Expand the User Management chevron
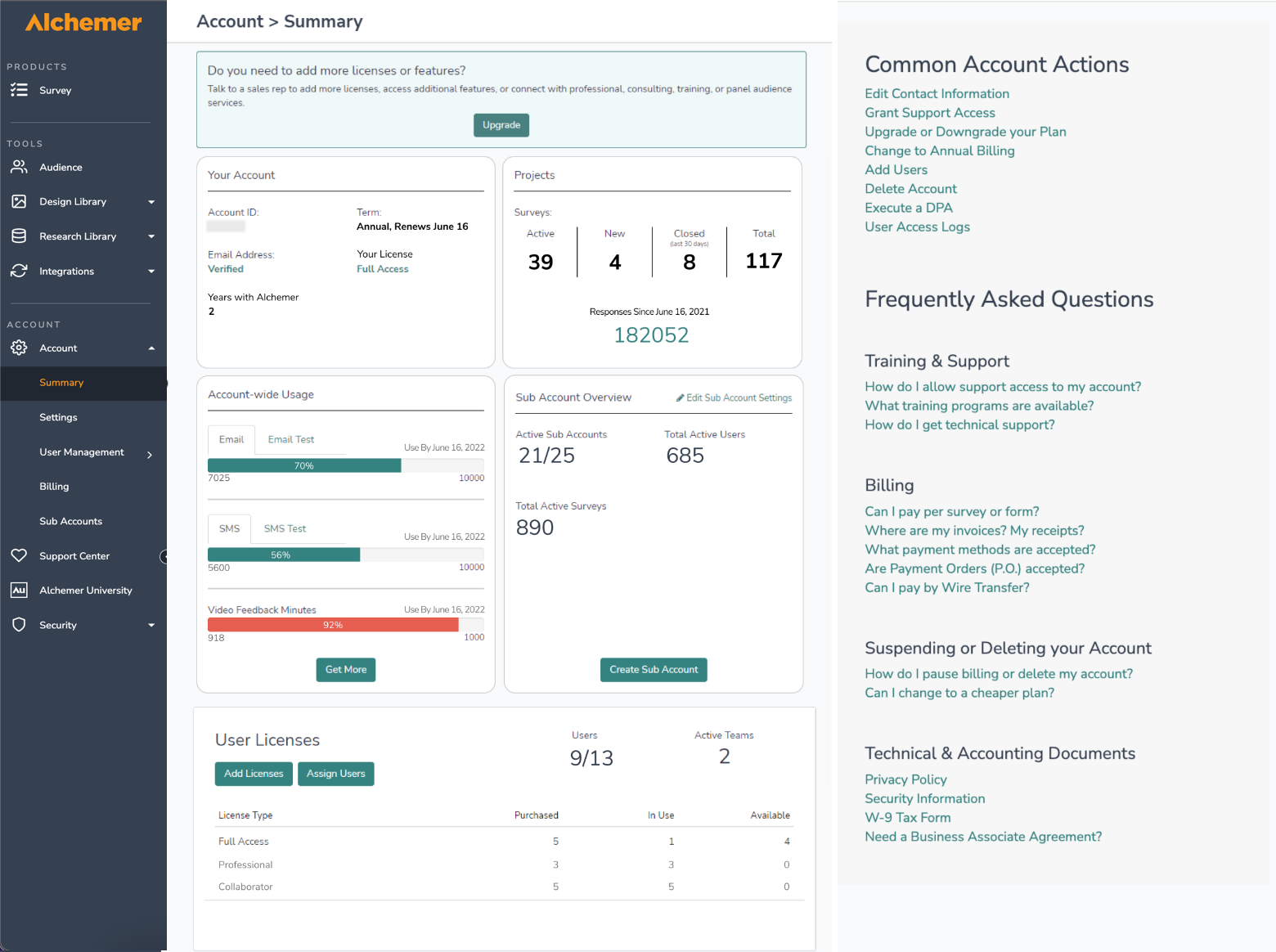 point(150,455)
